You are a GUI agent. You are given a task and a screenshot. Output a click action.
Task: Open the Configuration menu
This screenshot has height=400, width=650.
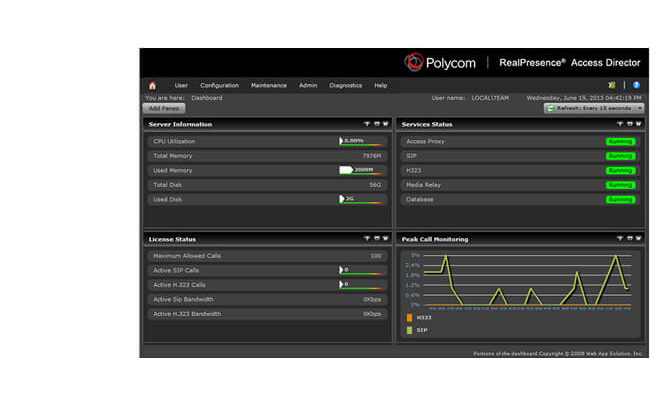tap(220, 85)
